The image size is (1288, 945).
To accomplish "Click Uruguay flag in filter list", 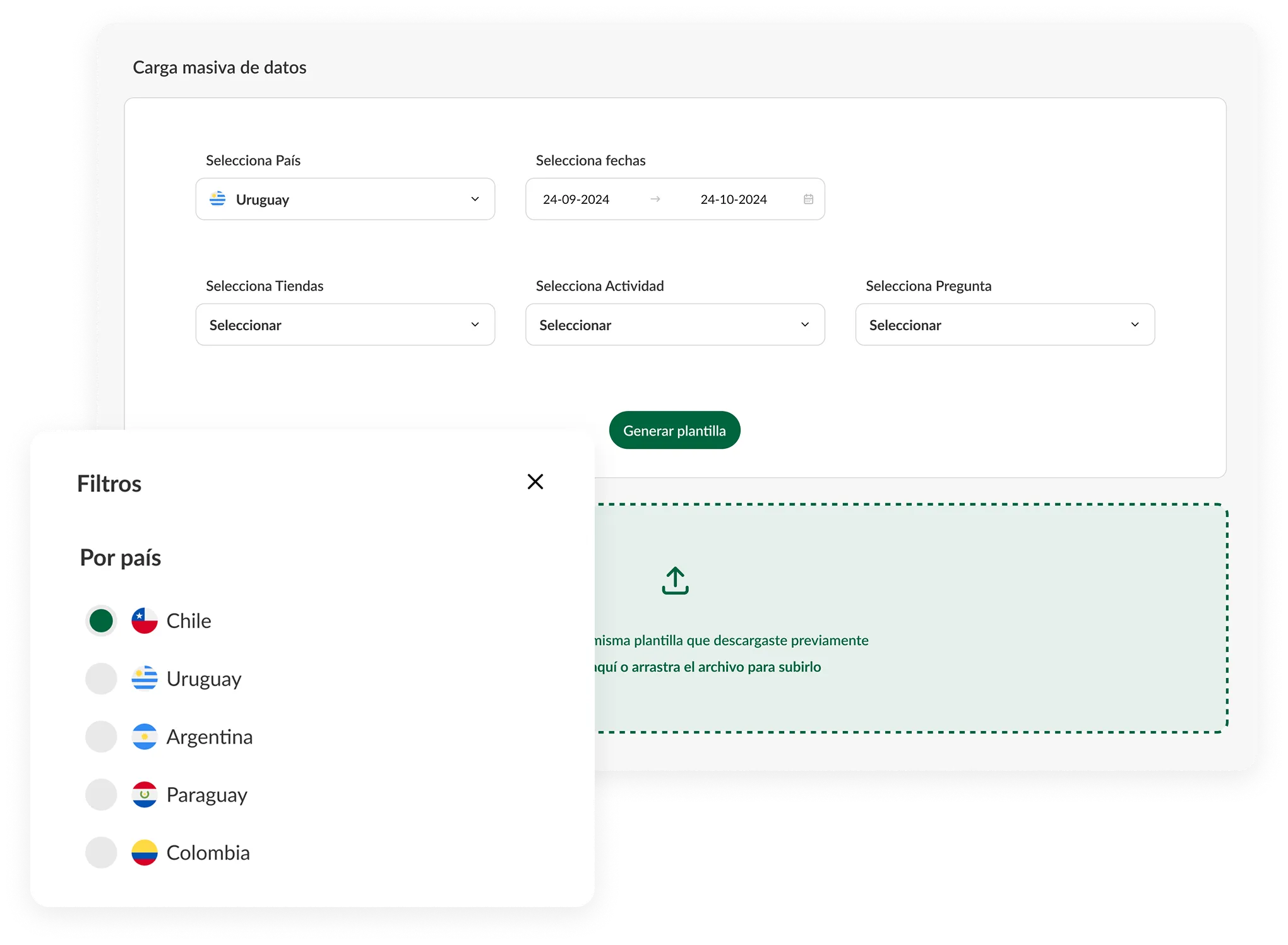I will pyautogui.click(x=145, y=679).
